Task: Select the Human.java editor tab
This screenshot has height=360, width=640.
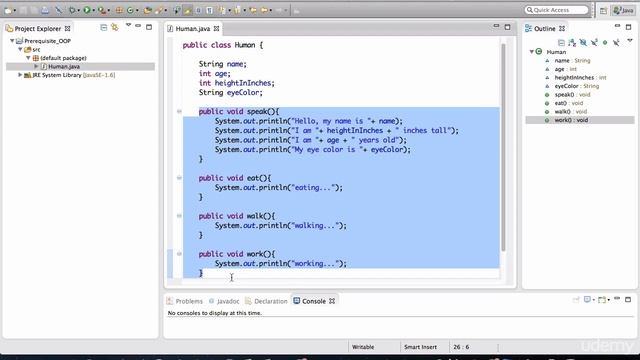Action: click(x=193, y=29)
